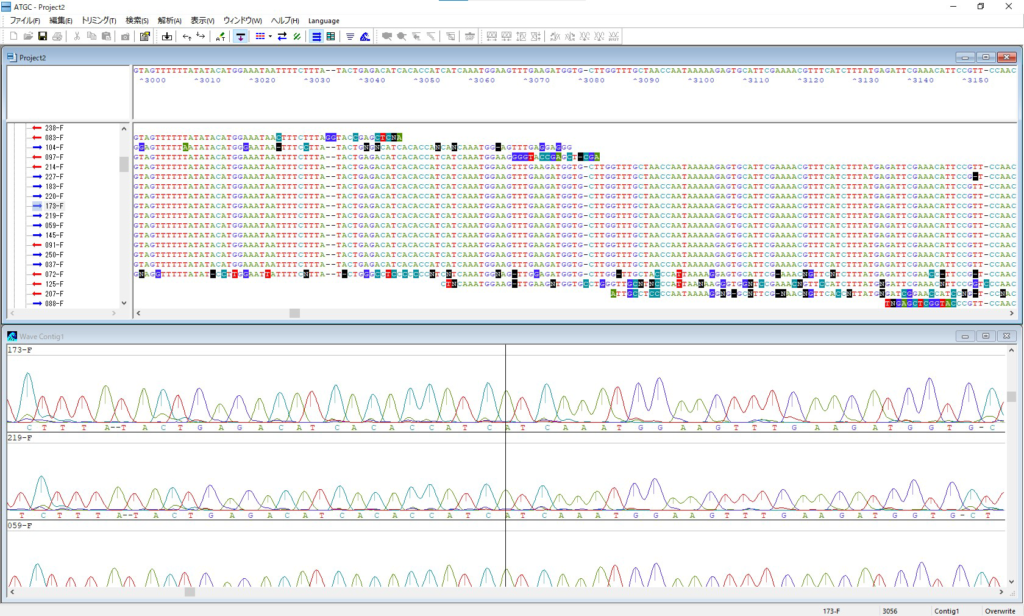This screenshot has width=1024, height=616.
Task: Maximize the Wave Contig1 window
Action: coord(985,336)
